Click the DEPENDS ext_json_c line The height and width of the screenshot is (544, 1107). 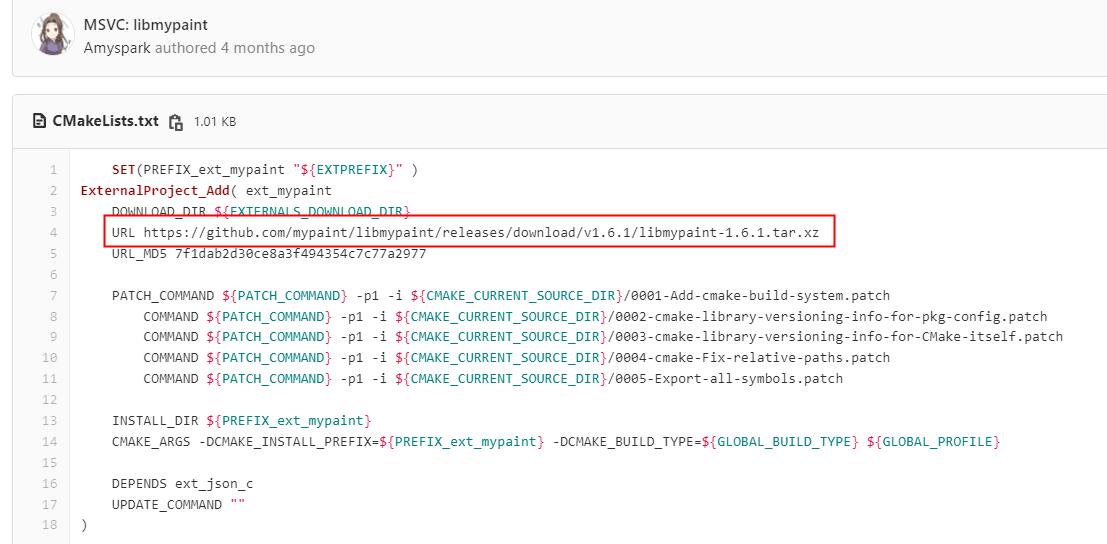pyautogui.click(x=182, y=484)
